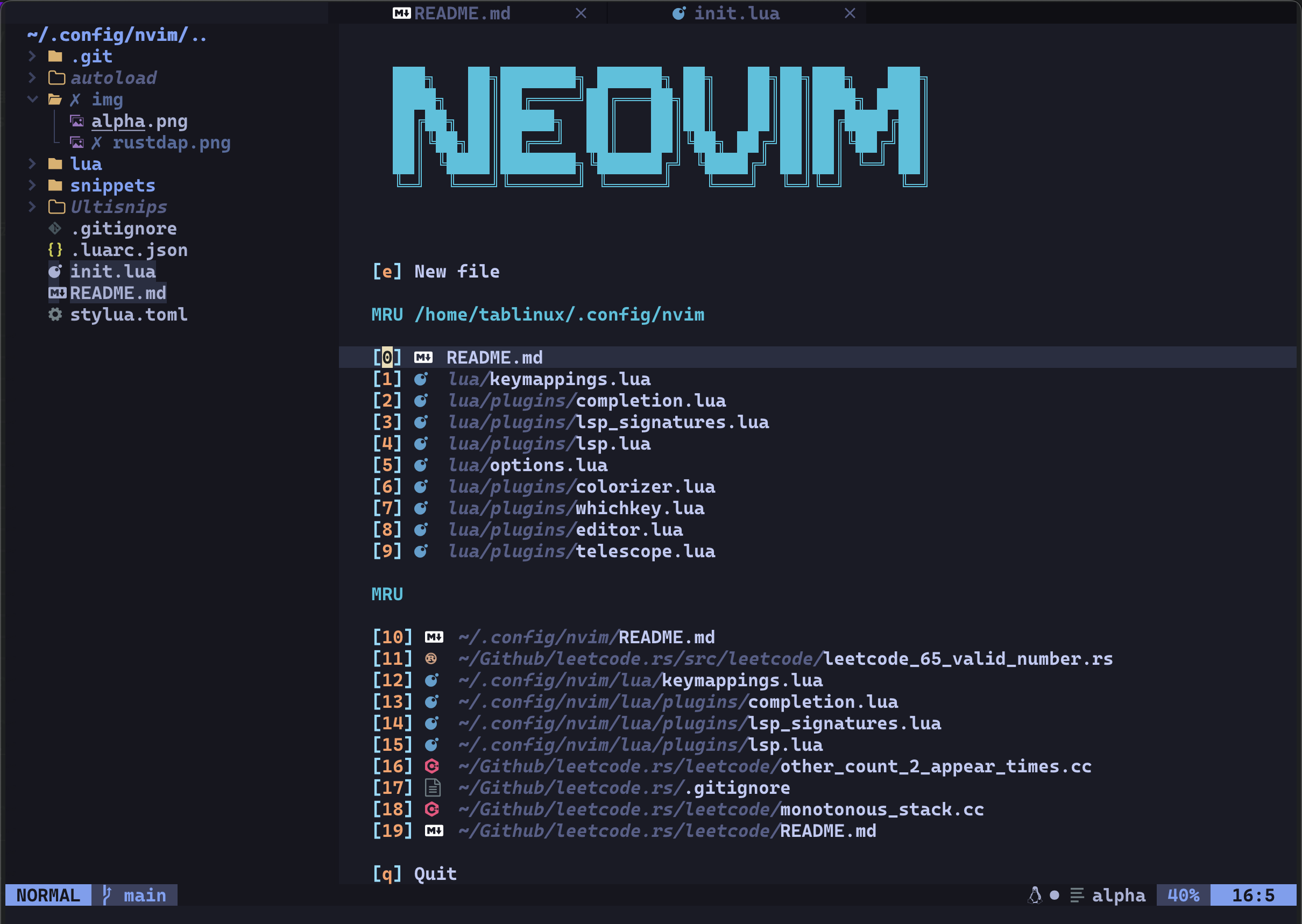
Task: Click the Rust icon on MRU entry 11
Action: tap(431, 659)
